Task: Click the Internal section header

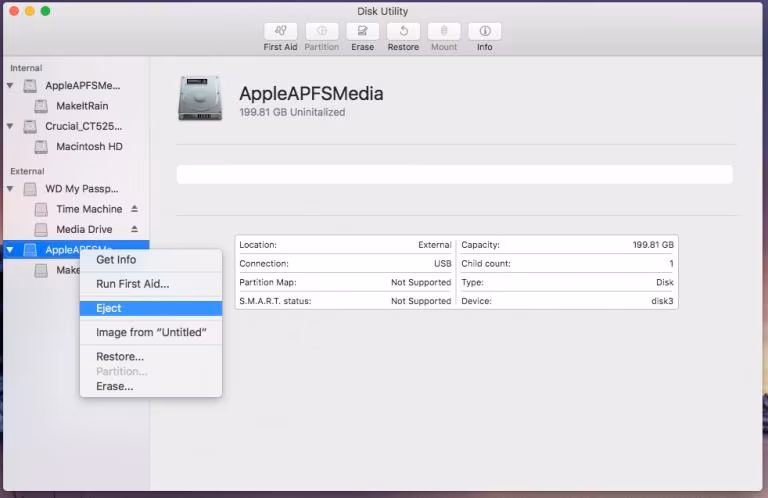Action: click(x=26, y=68)
